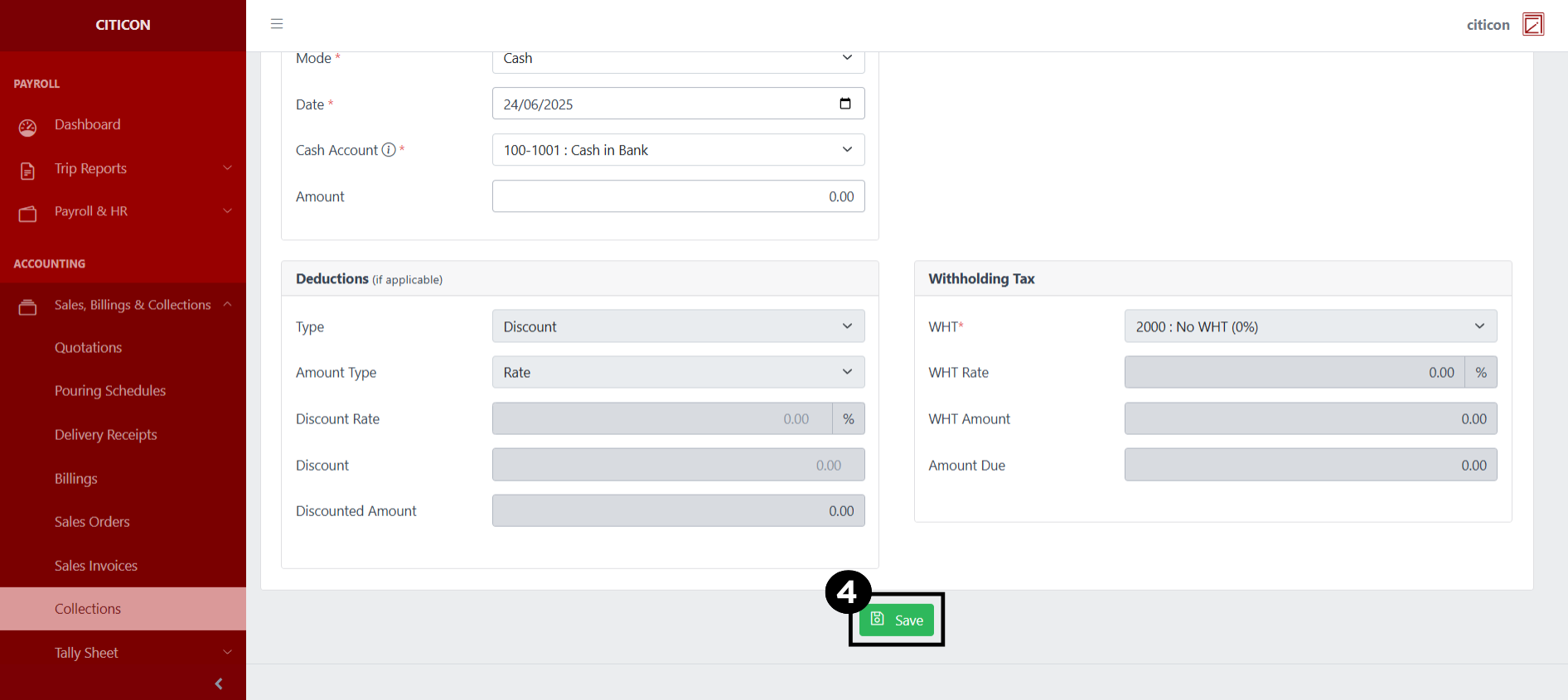
Task: Open the Quotations page link
Action: (88, 348)
